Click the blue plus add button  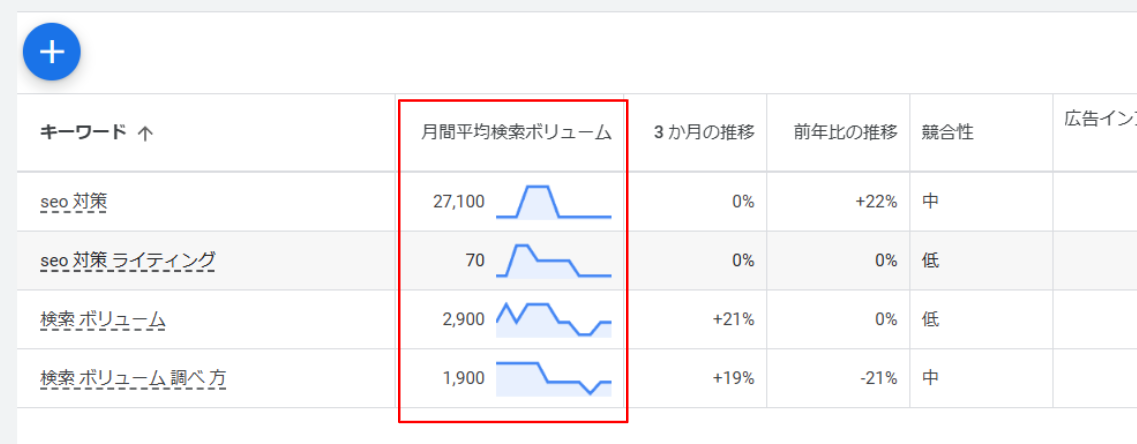(52, 52)
